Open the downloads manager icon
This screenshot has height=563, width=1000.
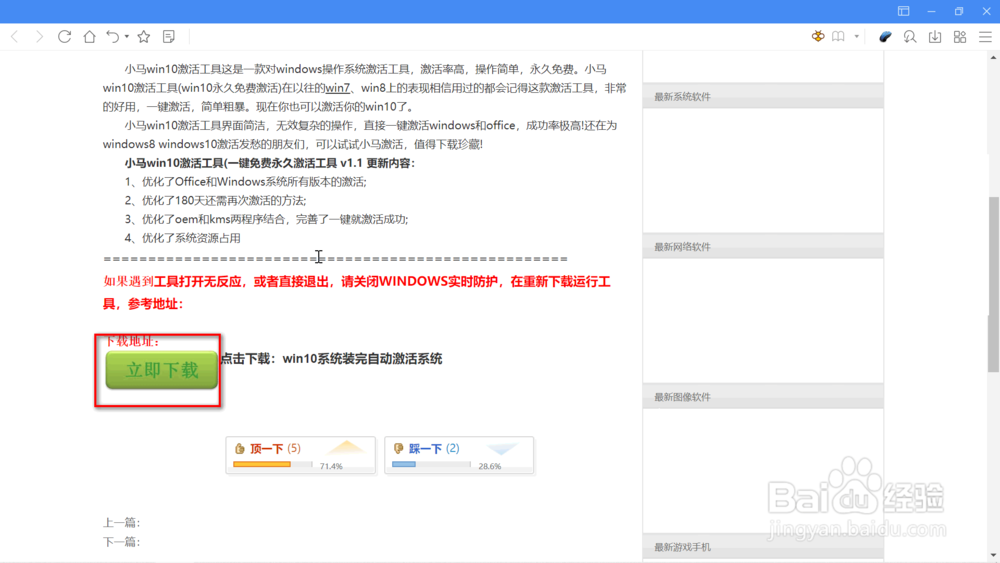[935, 37]
